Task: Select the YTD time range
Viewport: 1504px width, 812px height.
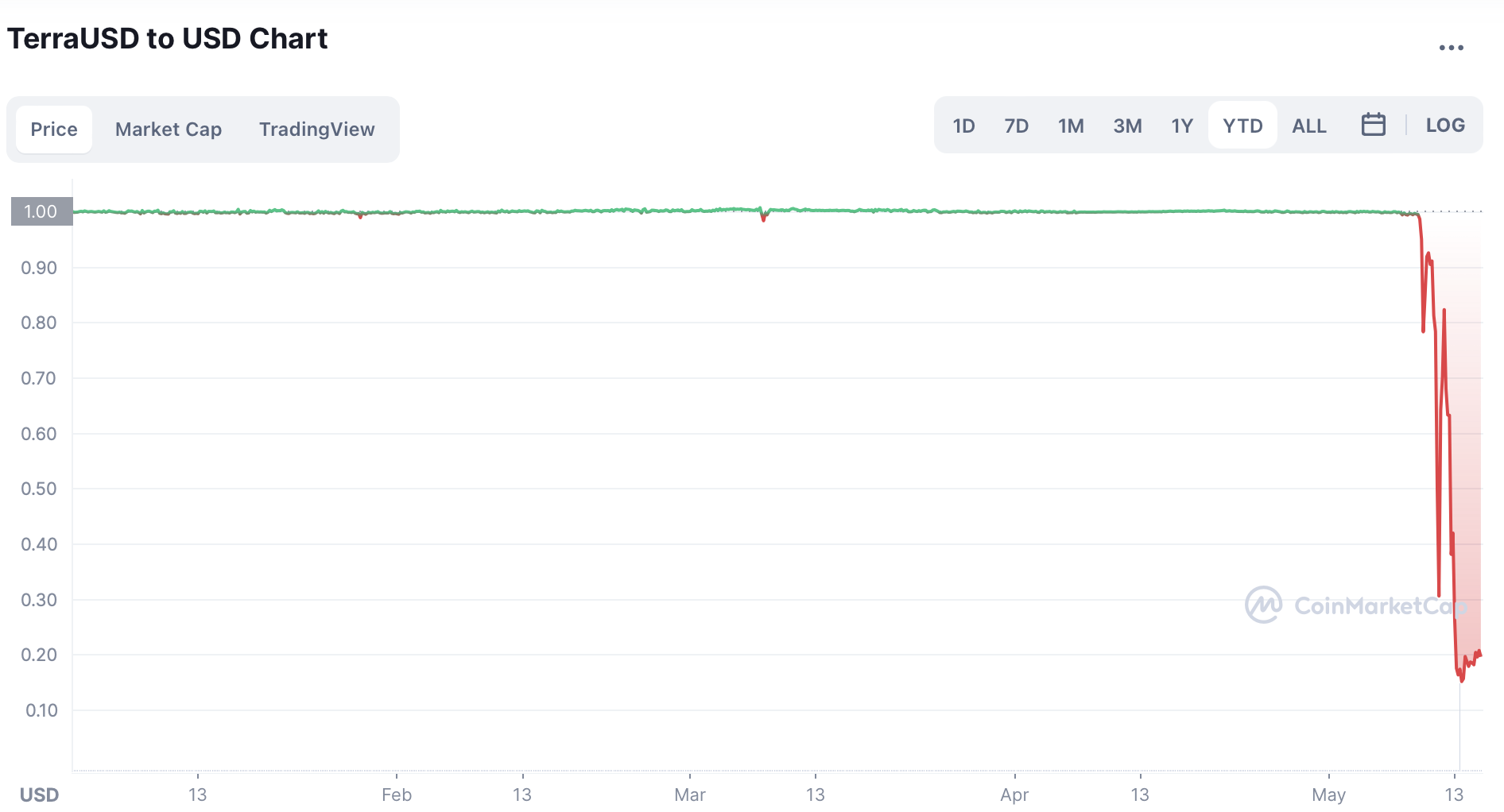Action: click(1242, 126)
